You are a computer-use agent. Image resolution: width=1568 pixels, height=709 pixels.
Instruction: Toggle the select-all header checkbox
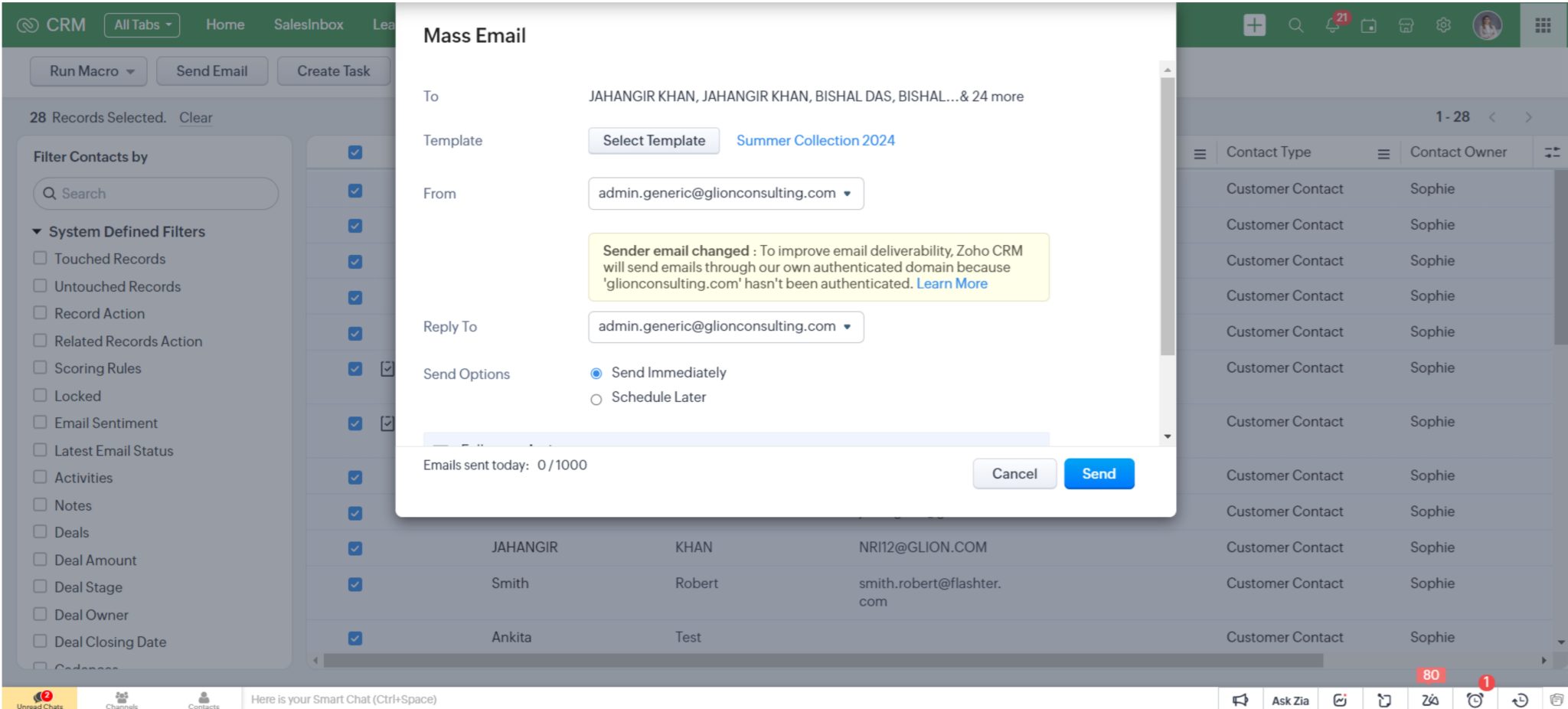(354, 152)
